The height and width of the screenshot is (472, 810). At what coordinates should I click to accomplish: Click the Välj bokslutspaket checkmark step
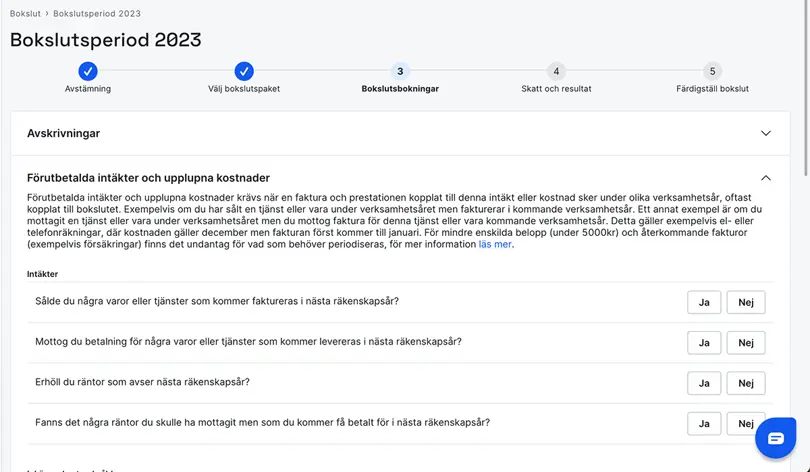[244, 71]
